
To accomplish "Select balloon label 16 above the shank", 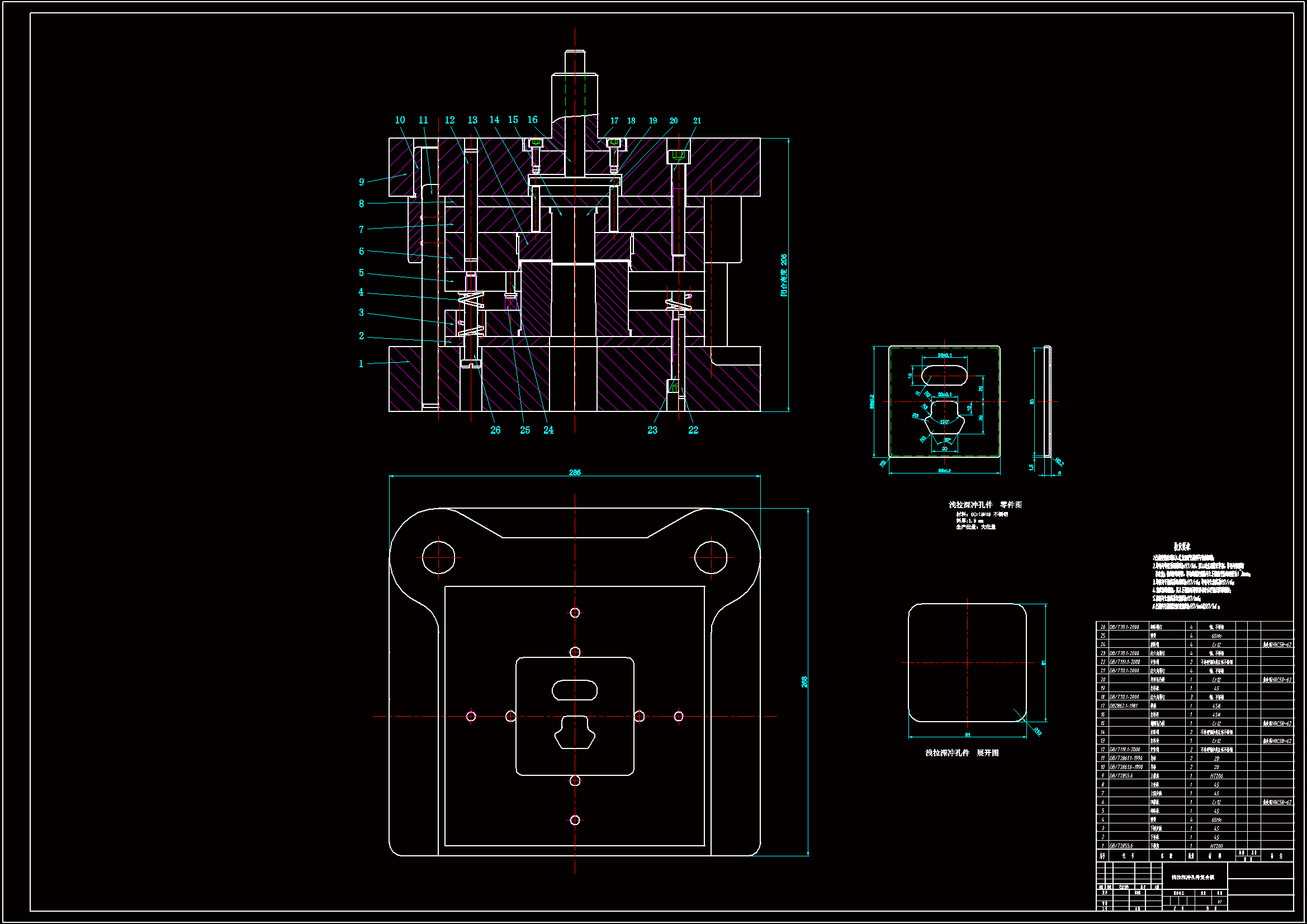I will 532,120.
